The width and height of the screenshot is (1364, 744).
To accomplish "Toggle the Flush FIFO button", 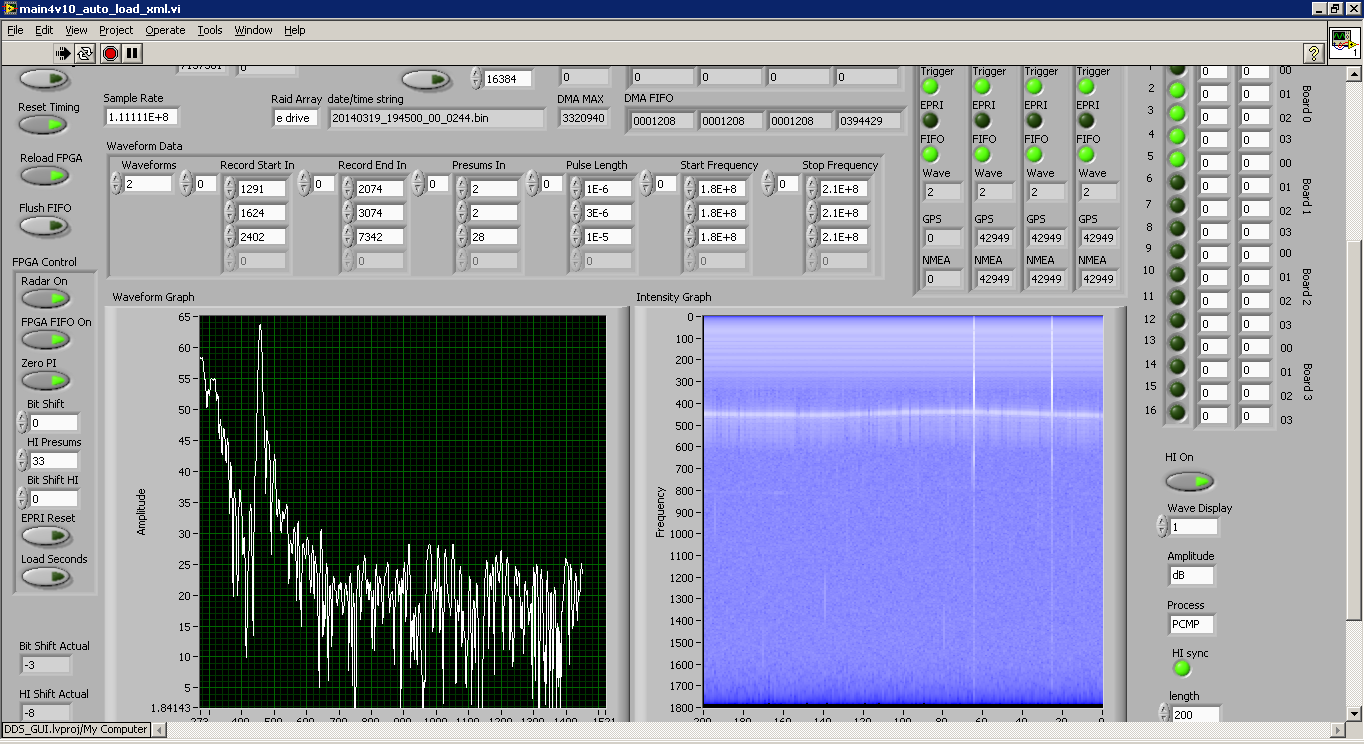I will coord(45,226).
